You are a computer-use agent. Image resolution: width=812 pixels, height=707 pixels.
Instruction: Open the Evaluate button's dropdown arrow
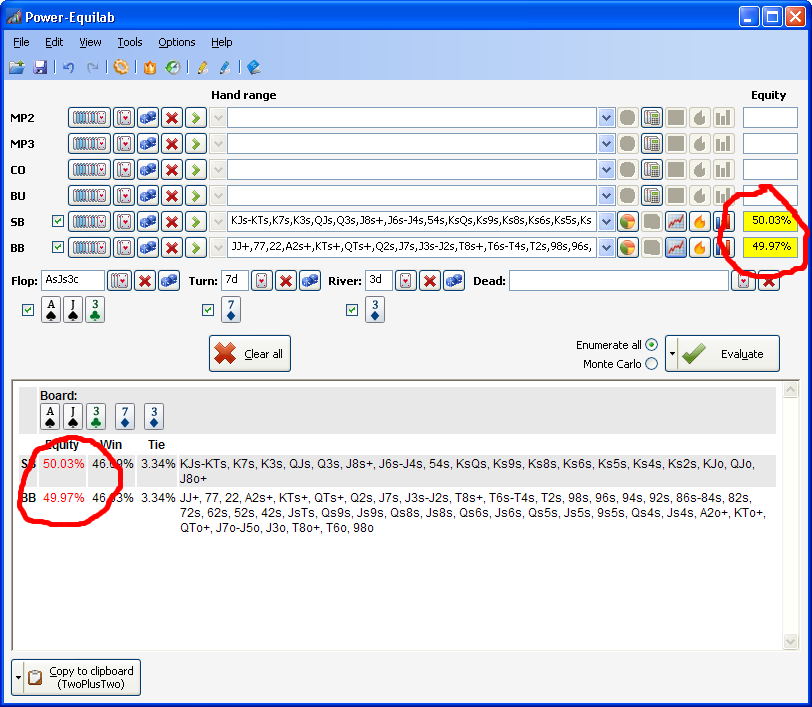tap(672, 354)
